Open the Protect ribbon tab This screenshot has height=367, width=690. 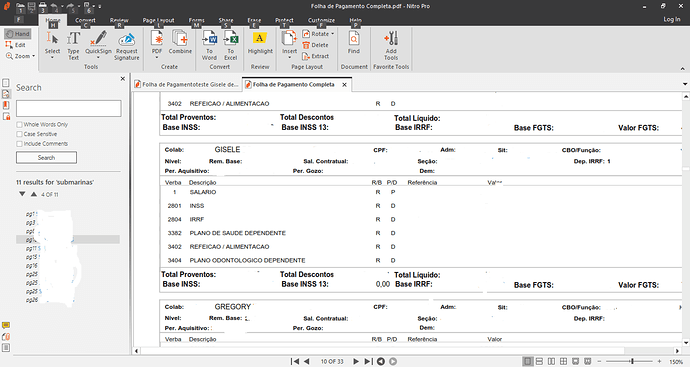[284, 21]
